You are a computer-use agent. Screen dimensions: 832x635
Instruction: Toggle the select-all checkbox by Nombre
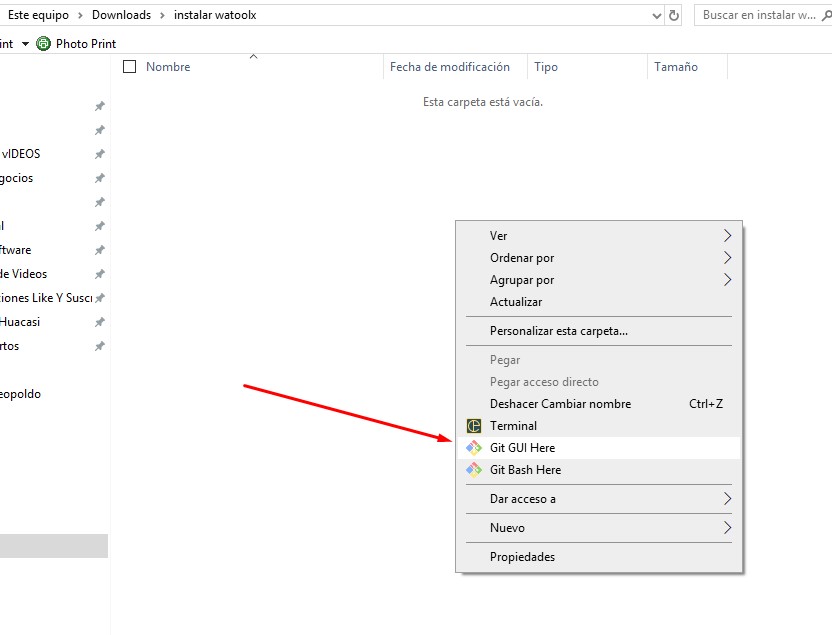point(129,67)
